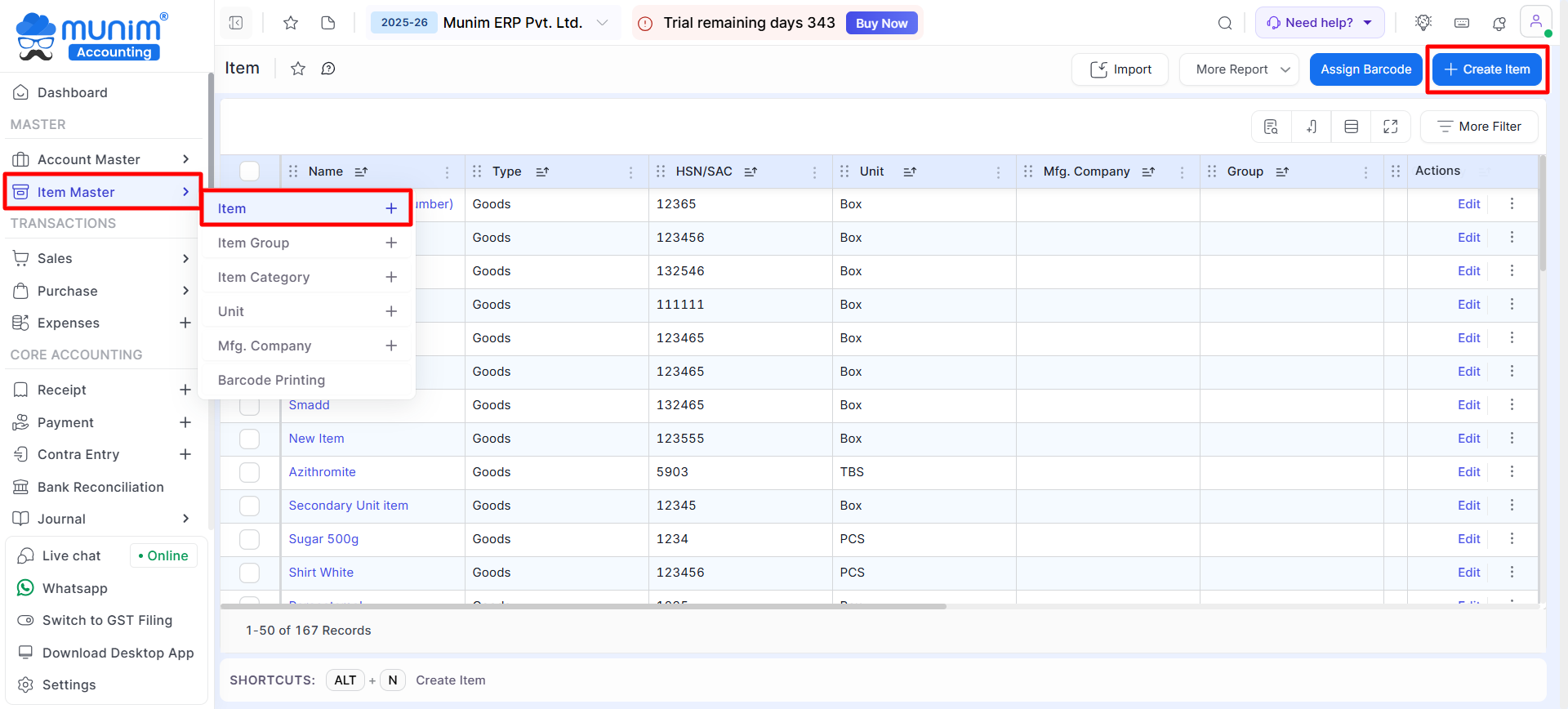
Task: Click Switch to GST Filing in sidebar
Action: [x=107, y=620]
